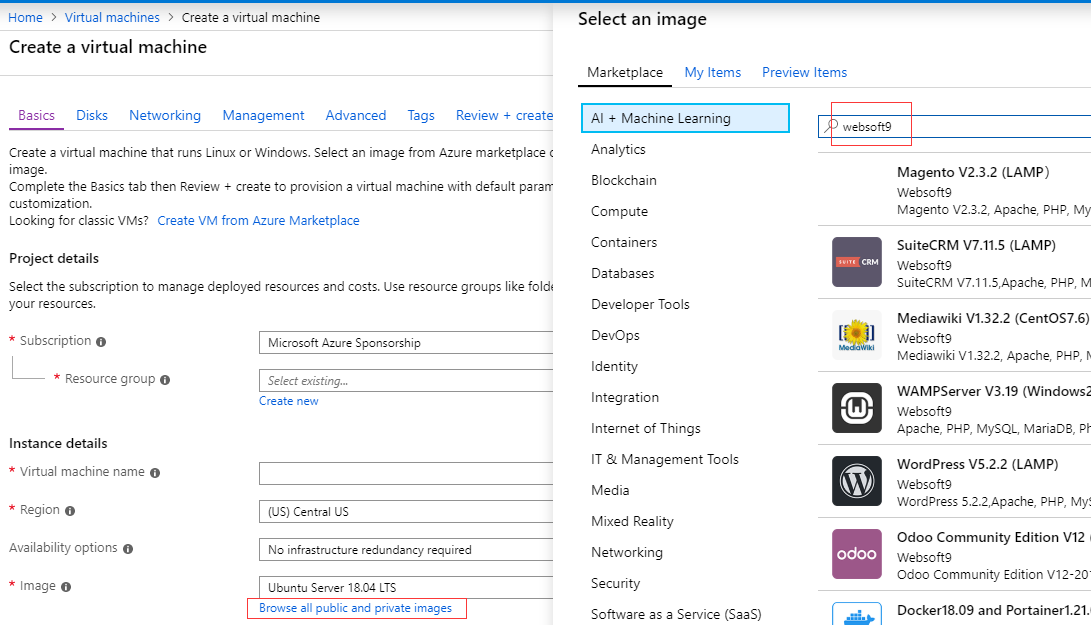Select the WAMPServer icon
The height and width of the screenshot is (625, 1091).
pos(857,408)
